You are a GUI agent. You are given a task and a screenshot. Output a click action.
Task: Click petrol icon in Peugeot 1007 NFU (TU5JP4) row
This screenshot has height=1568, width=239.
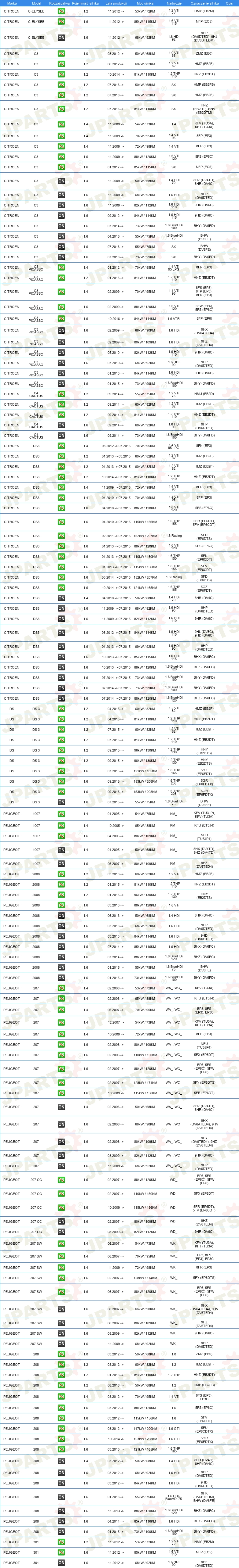pyautogui.click(x=61, y=836)
